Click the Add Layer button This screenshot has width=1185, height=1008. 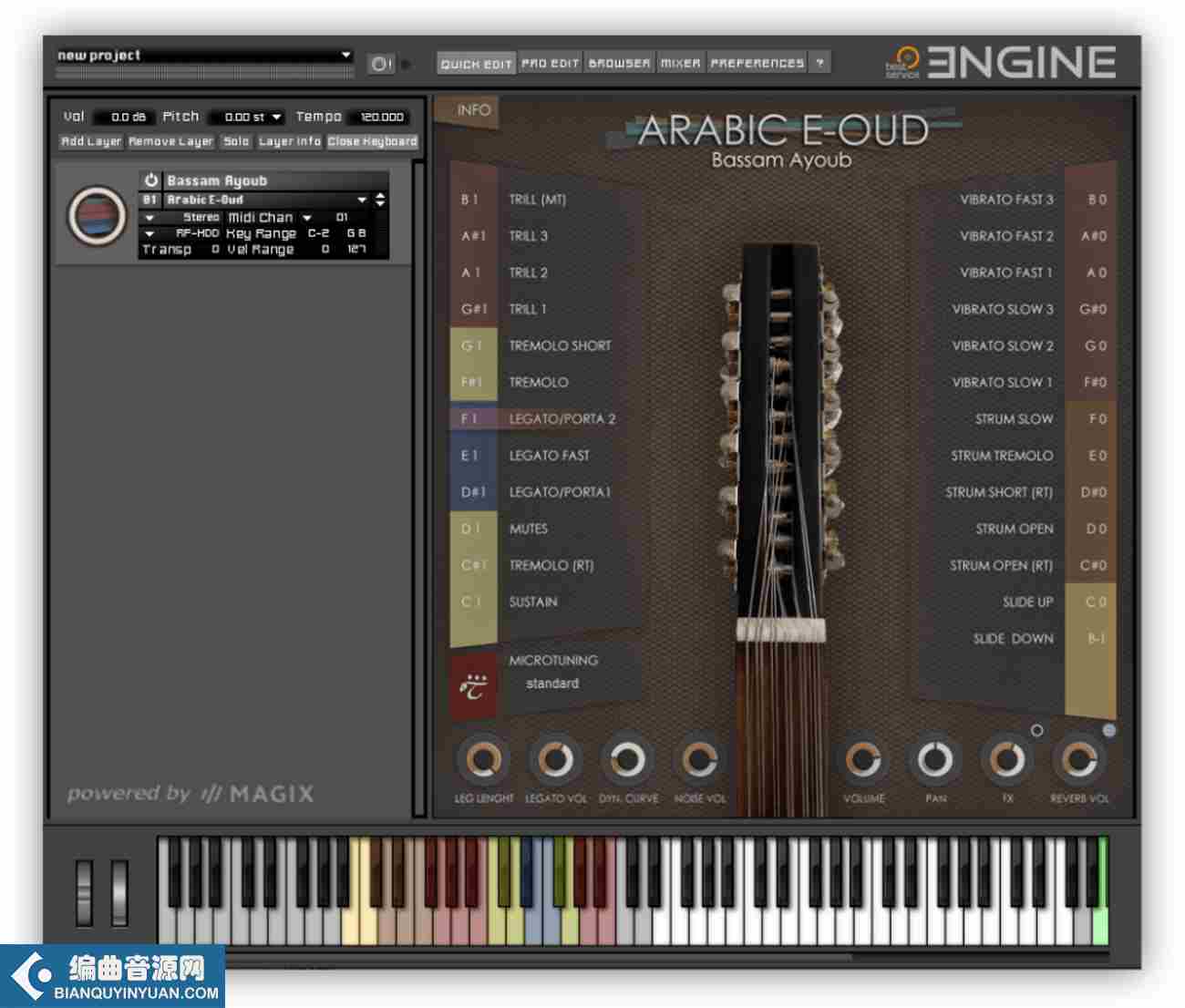click(x=91, y=141)
